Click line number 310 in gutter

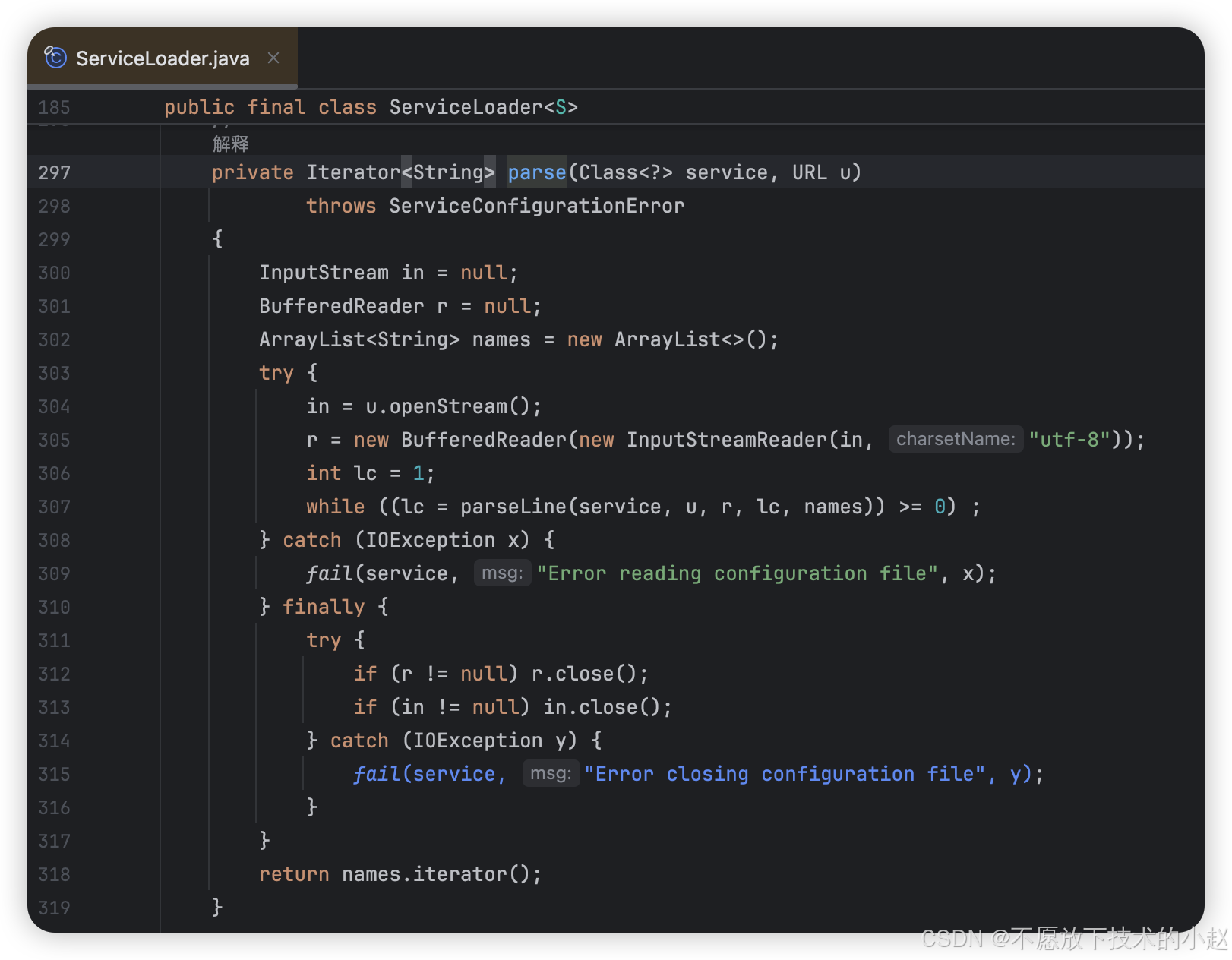pos(55,607)
